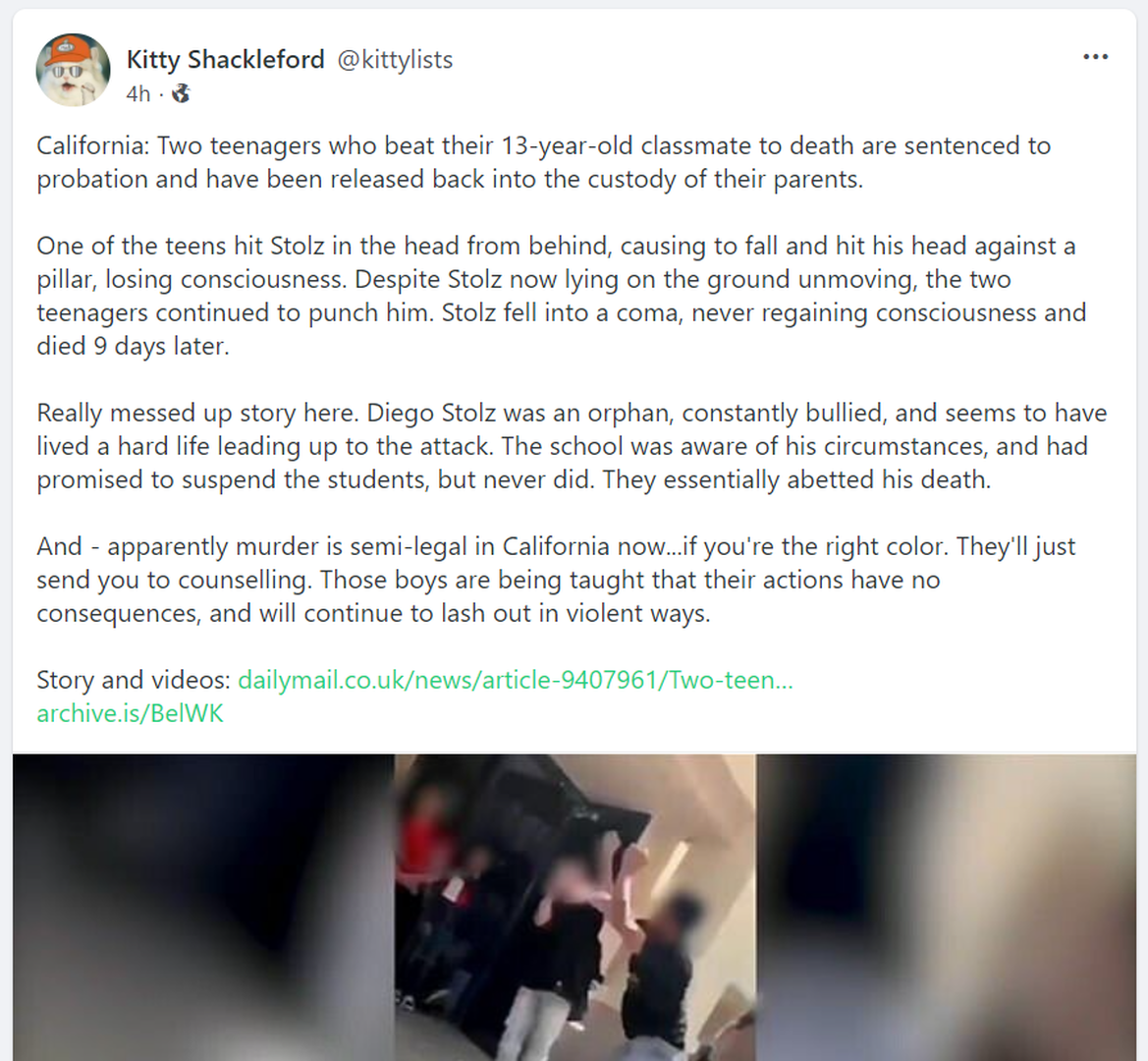Image resolution: width=1148 pixels, height=1061 pixels.
Task: Click the blurred left side of media
Action: click(203, 908)
